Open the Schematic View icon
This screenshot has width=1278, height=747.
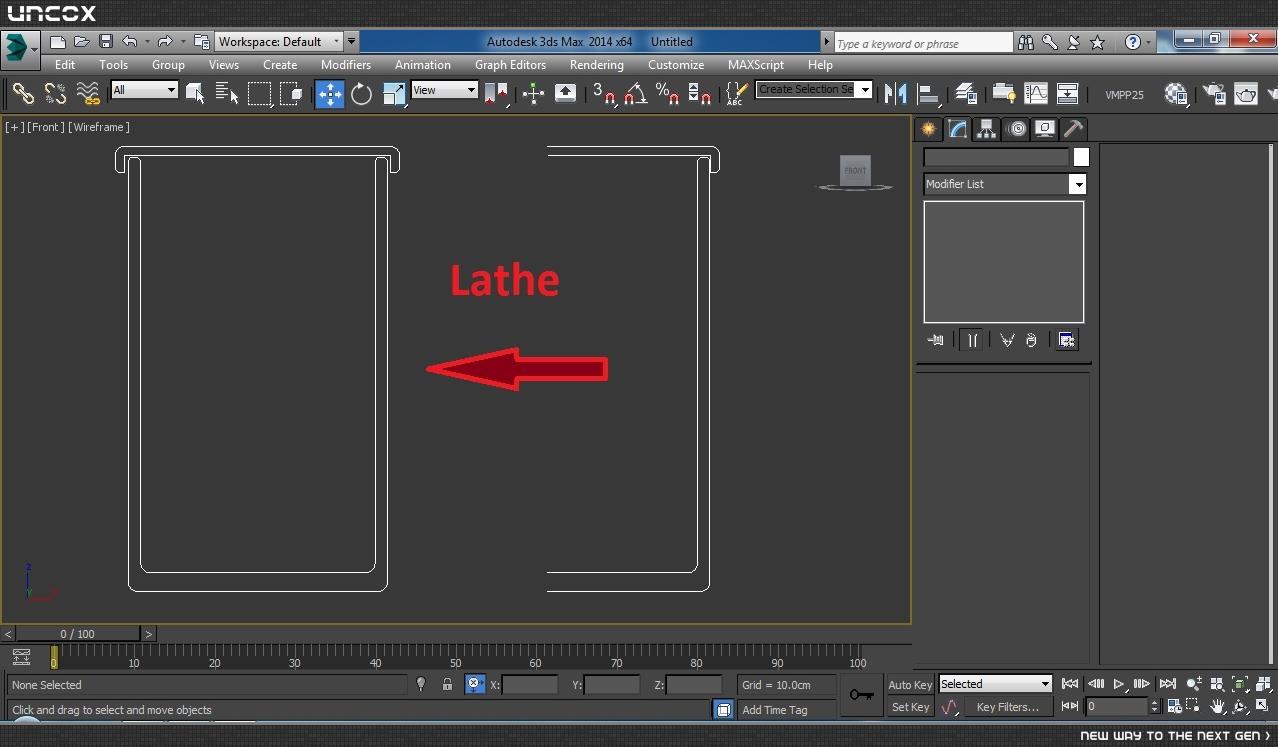click(x=1068, y=94)
